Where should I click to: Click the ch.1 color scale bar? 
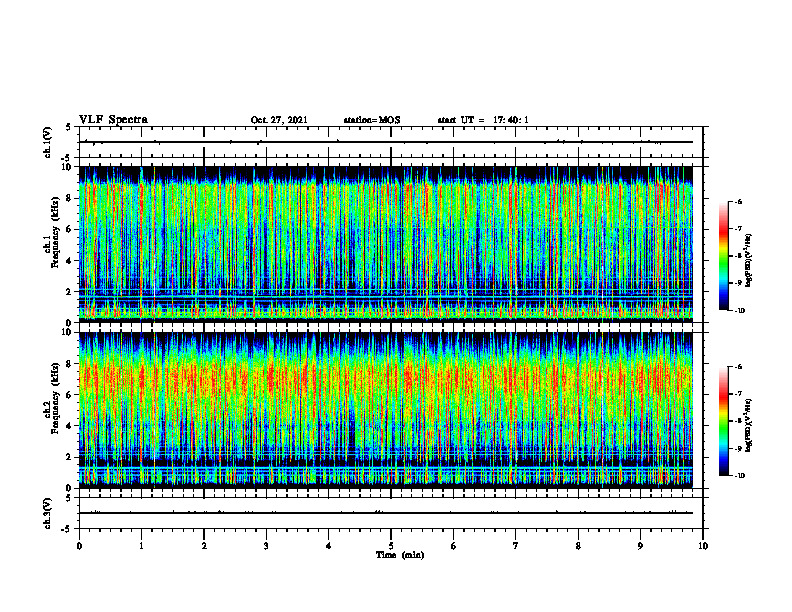723,256
